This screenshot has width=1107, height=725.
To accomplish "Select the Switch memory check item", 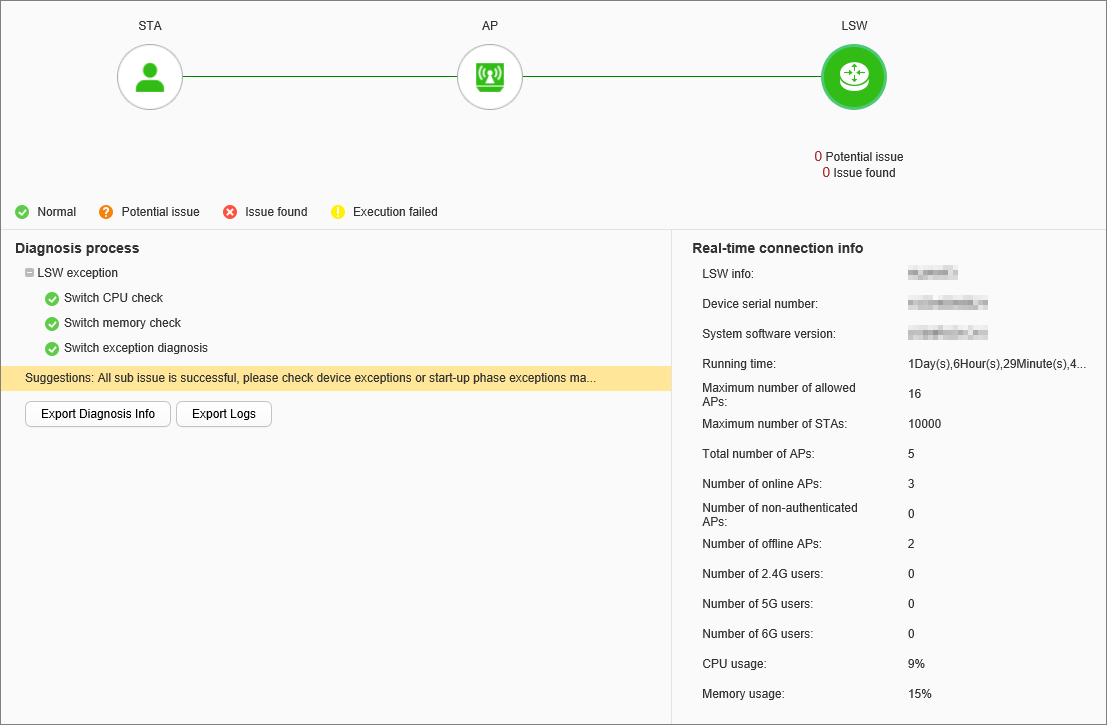I will [122, 323].
